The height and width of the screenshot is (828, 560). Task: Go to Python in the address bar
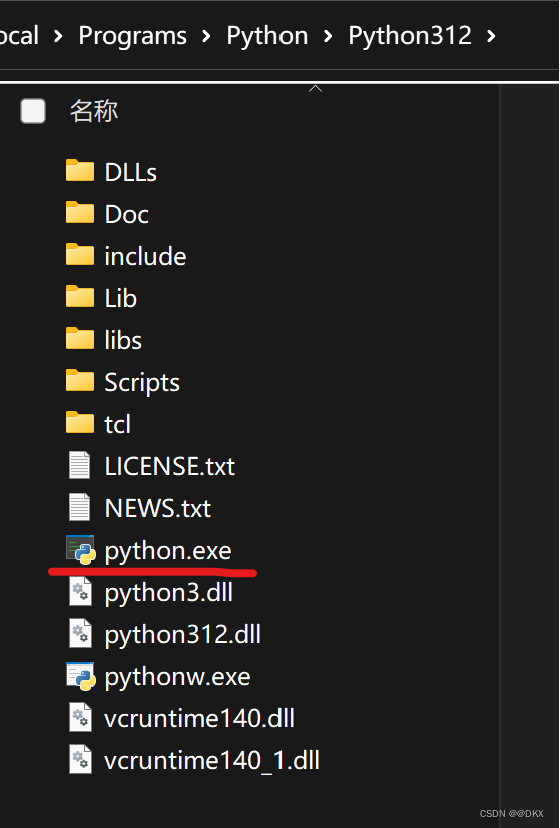tap(267, 36)
